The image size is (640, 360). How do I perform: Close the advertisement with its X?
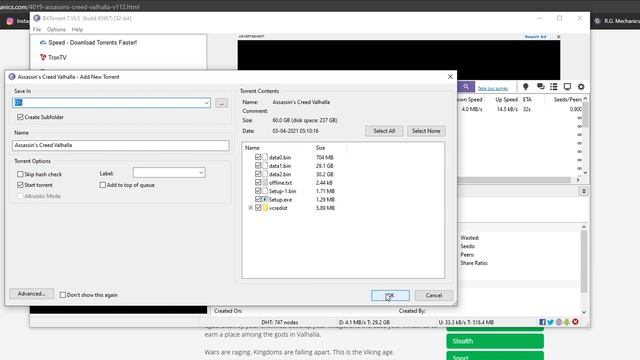point(558,37)
